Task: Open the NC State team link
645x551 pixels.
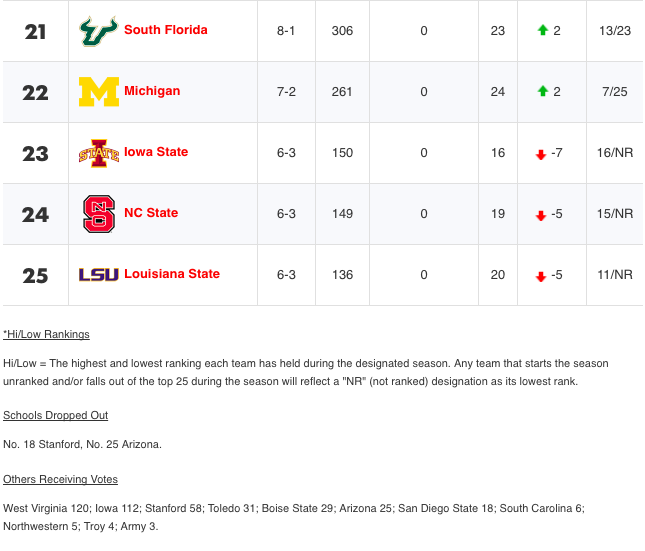Action: click(151, 213)
